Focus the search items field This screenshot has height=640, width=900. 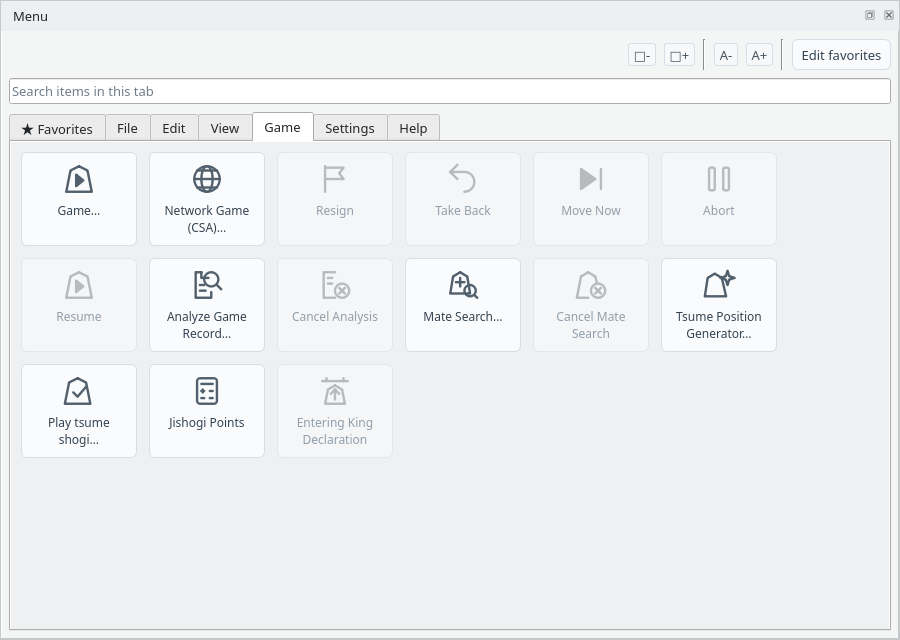[450, 91]
